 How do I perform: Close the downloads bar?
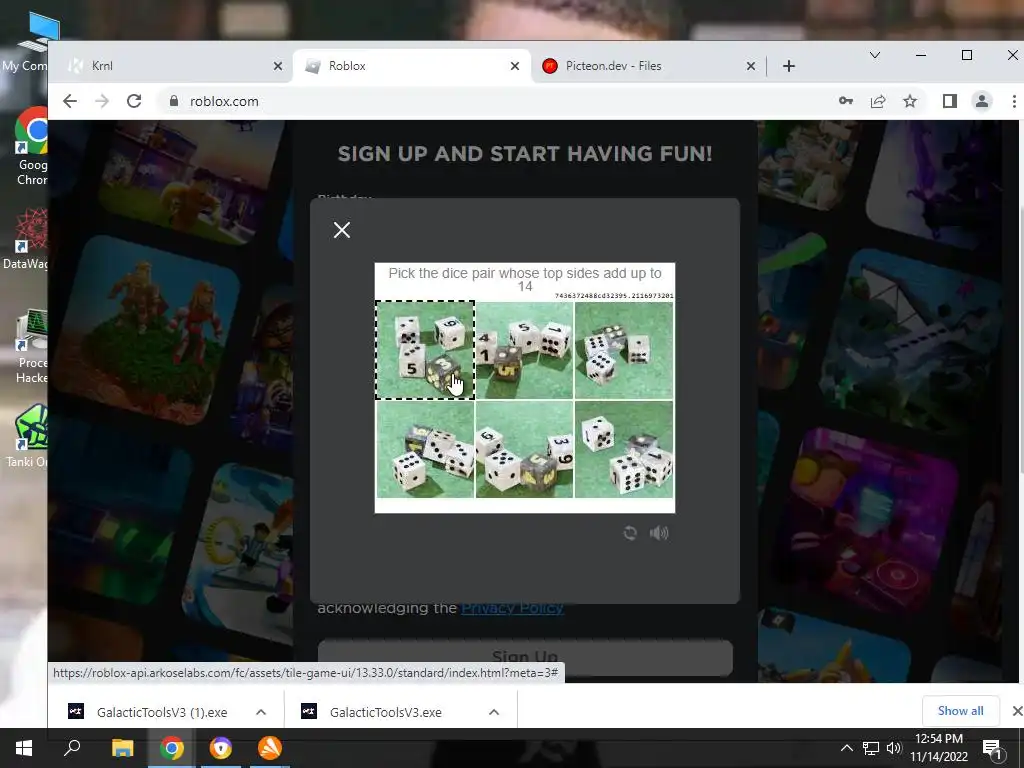pyautogui.click(x=1017, y=711)
